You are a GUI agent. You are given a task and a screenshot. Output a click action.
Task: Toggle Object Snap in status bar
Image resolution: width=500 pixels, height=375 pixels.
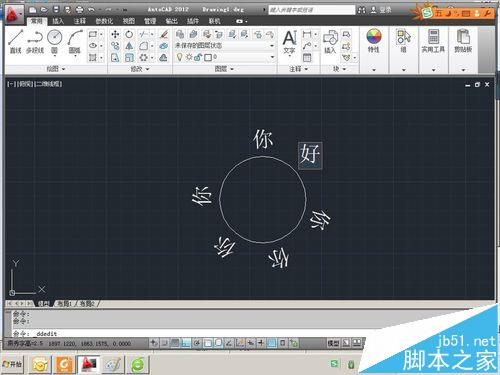click(x=208, y=343)
